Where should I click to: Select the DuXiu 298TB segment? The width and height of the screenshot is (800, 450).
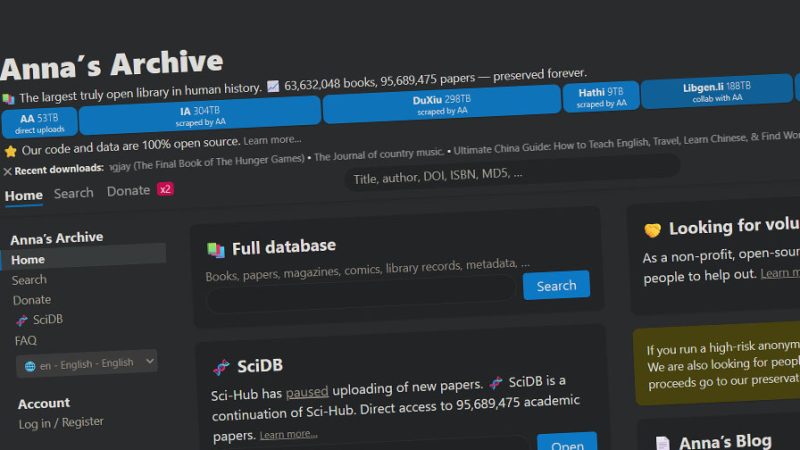click(442, 104)
